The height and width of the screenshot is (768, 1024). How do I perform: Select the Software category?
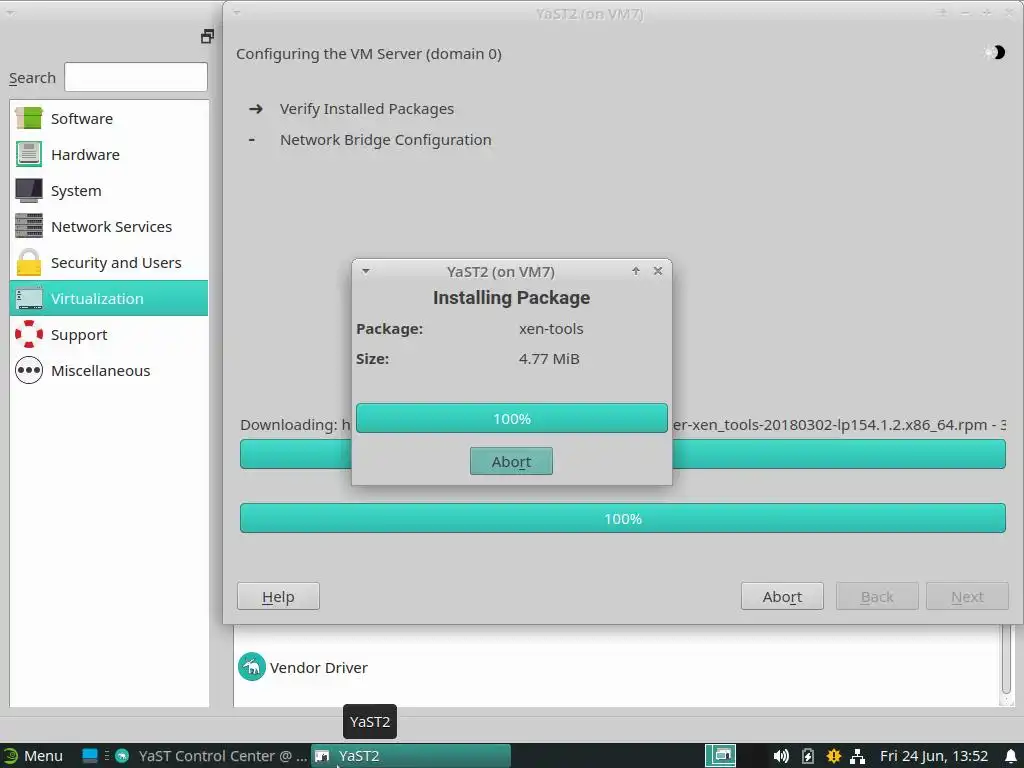coord(109,118)
